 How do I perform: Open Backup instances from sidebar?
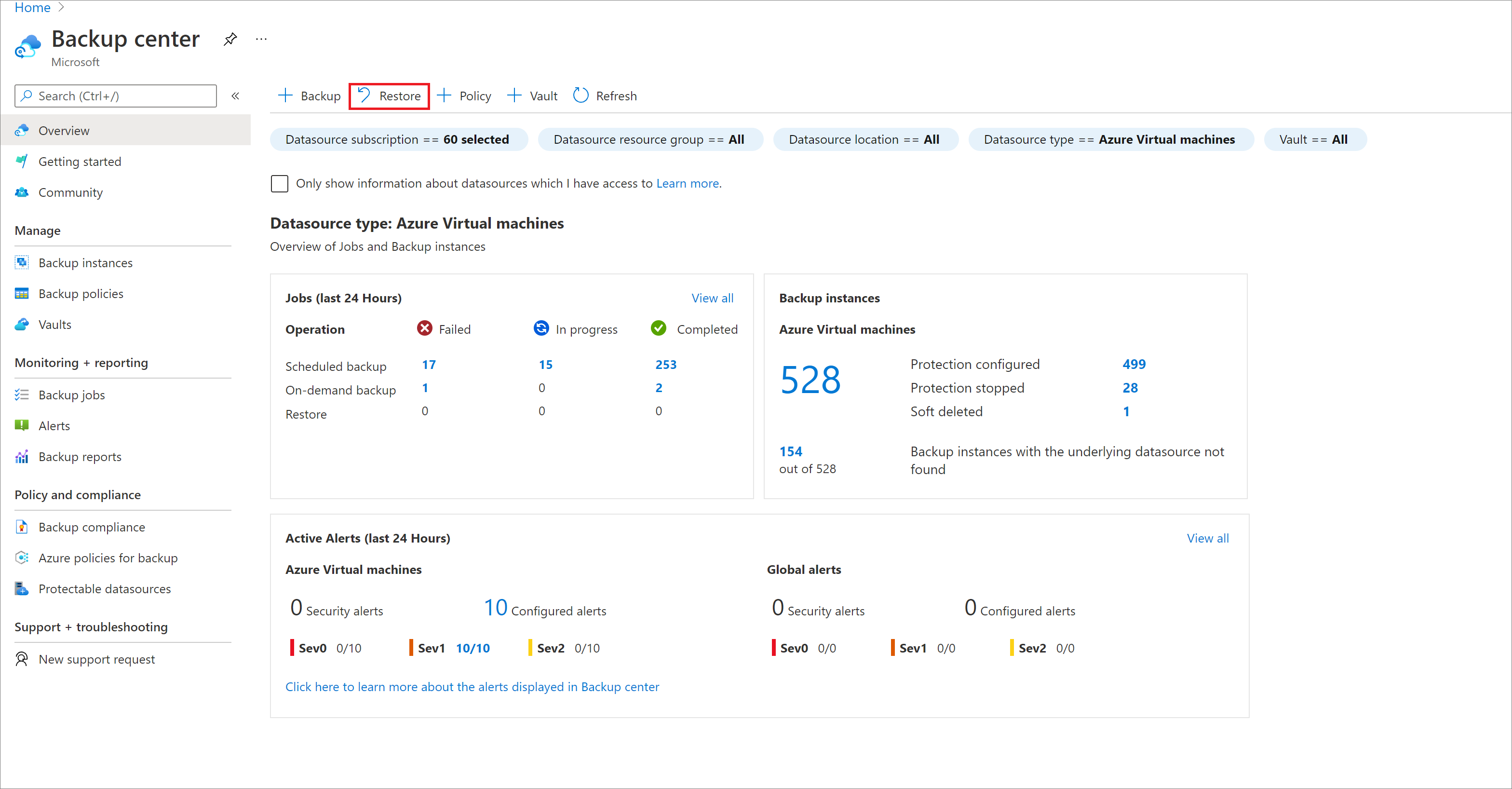(x=85, y=262)
